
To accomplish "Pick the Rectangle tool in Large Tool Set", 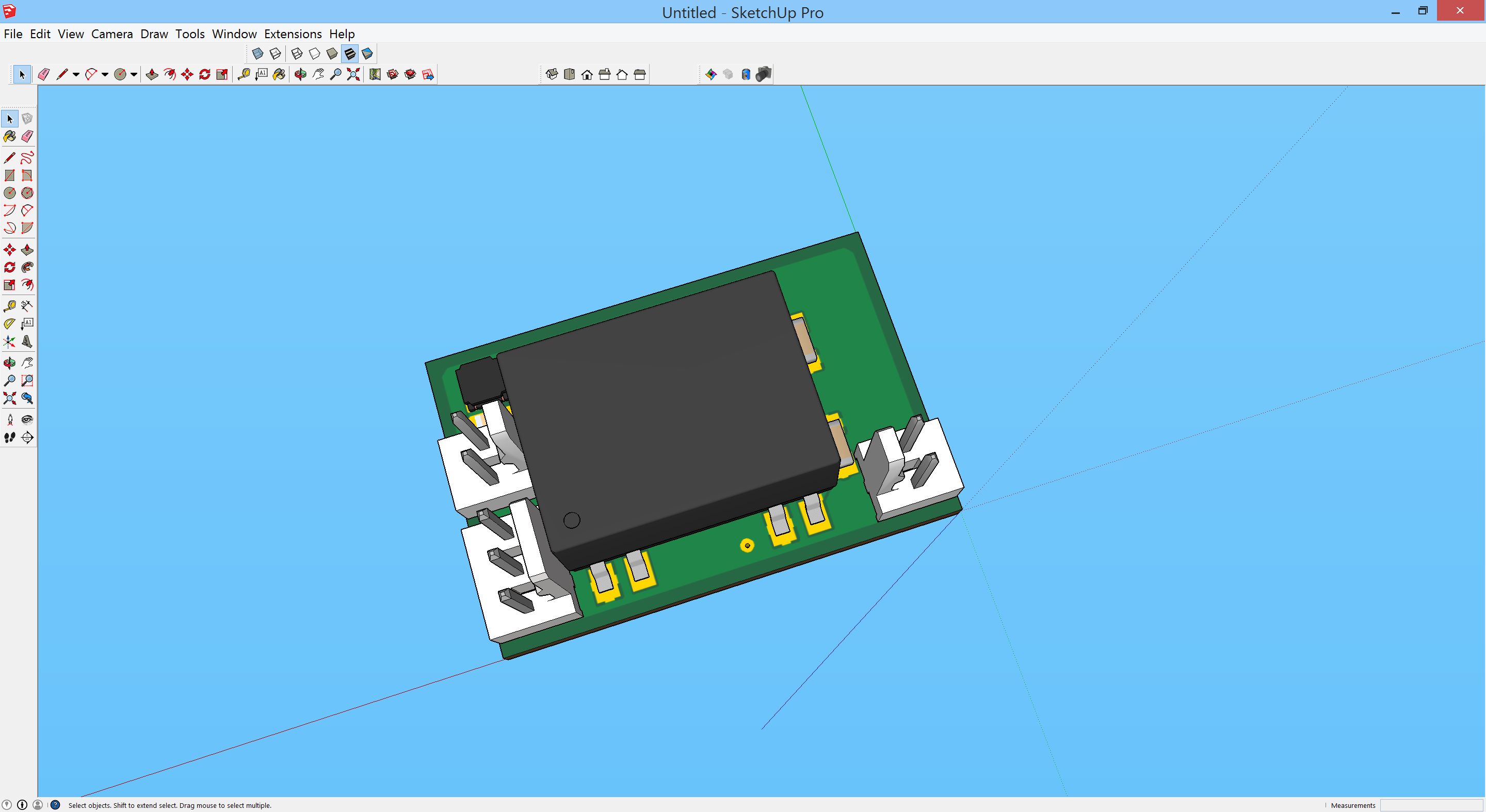I will [10, 175].
